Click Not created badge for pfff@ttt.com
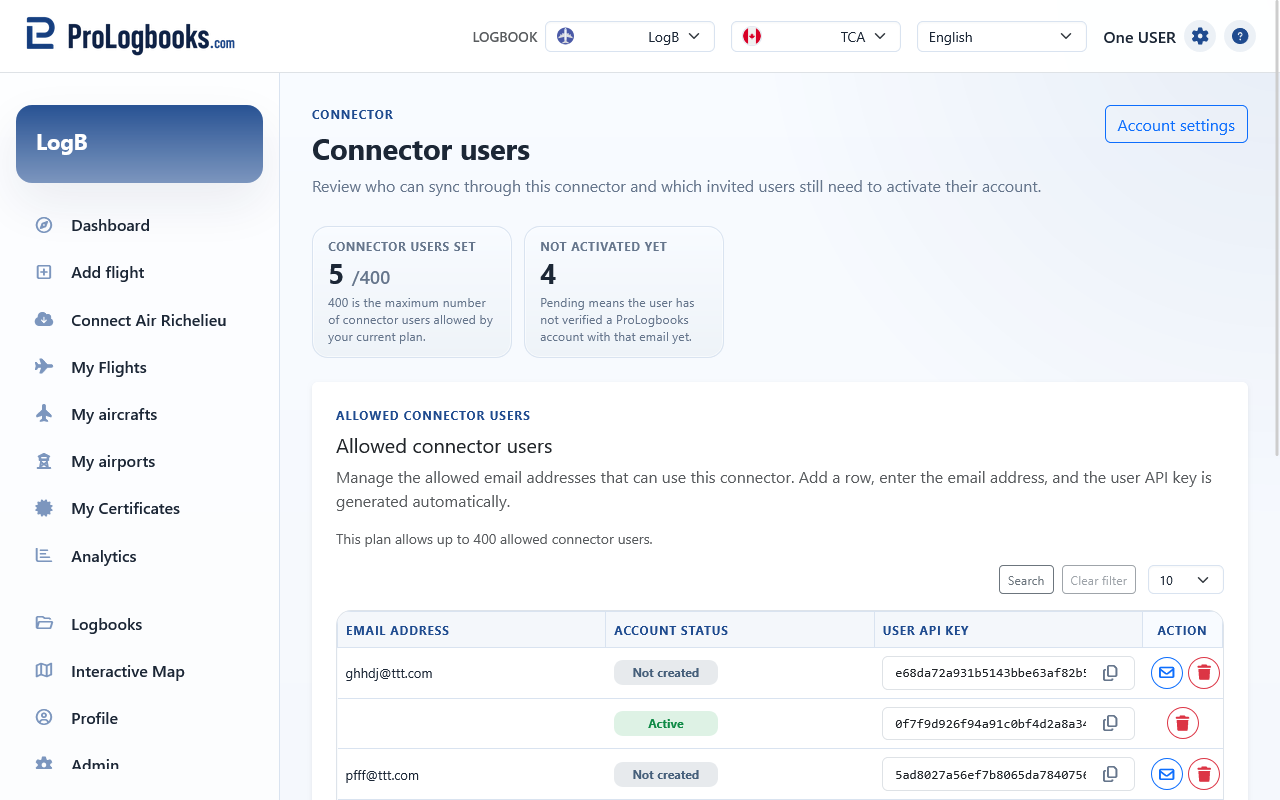The height and width of the screenshot is (800, 1280). tap(666, 774)
